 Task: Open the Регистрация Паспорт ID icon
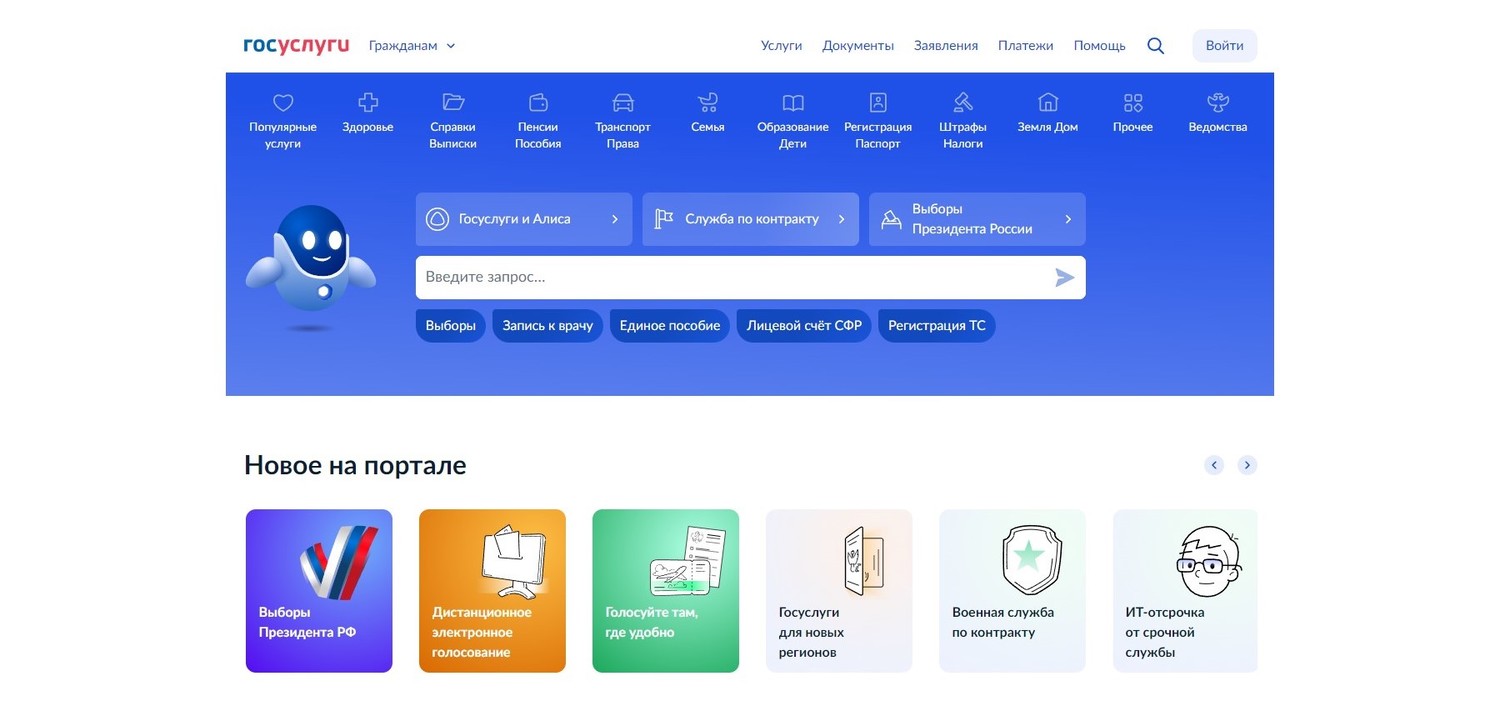[878, 102]
